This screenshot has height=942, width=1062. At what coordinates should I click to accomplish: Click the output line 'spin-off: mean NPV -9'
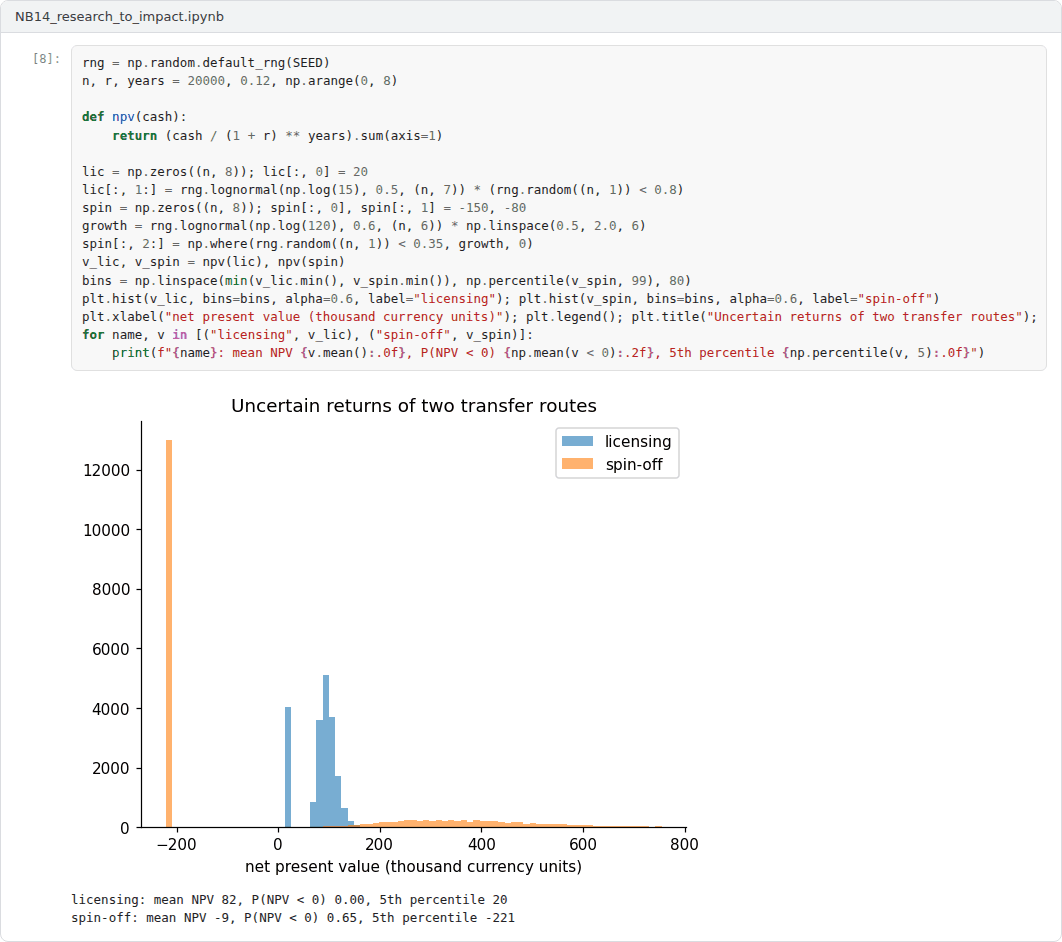pos(293,918)
